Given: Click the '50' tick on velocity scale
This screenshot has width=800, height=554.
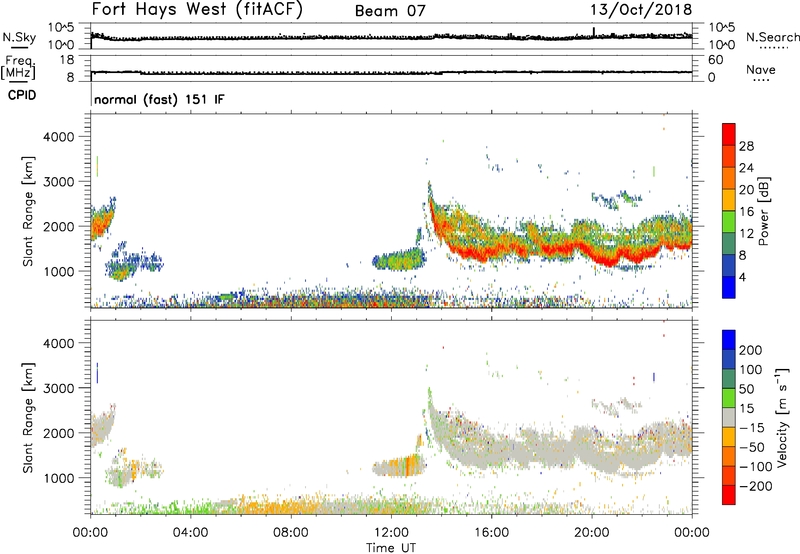Looking at the screenshot, I should tap(746, 389).
